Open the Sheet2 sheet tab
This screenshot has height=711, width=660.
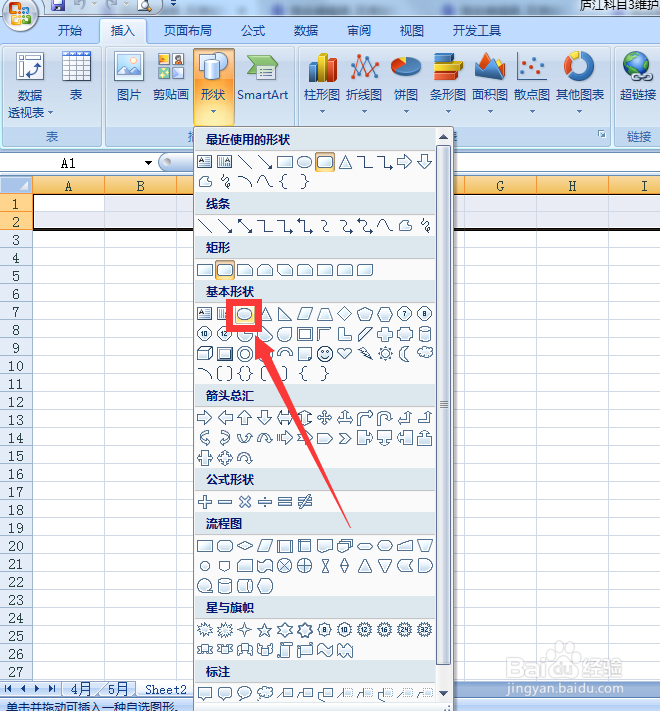(x=166, y=689)
